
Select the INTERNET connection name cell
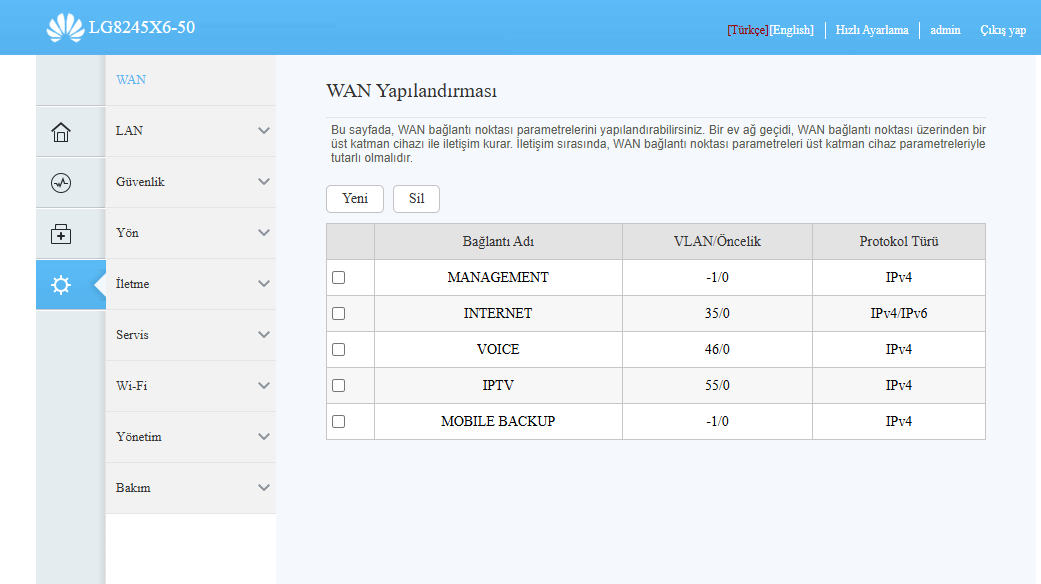(498, 313)
